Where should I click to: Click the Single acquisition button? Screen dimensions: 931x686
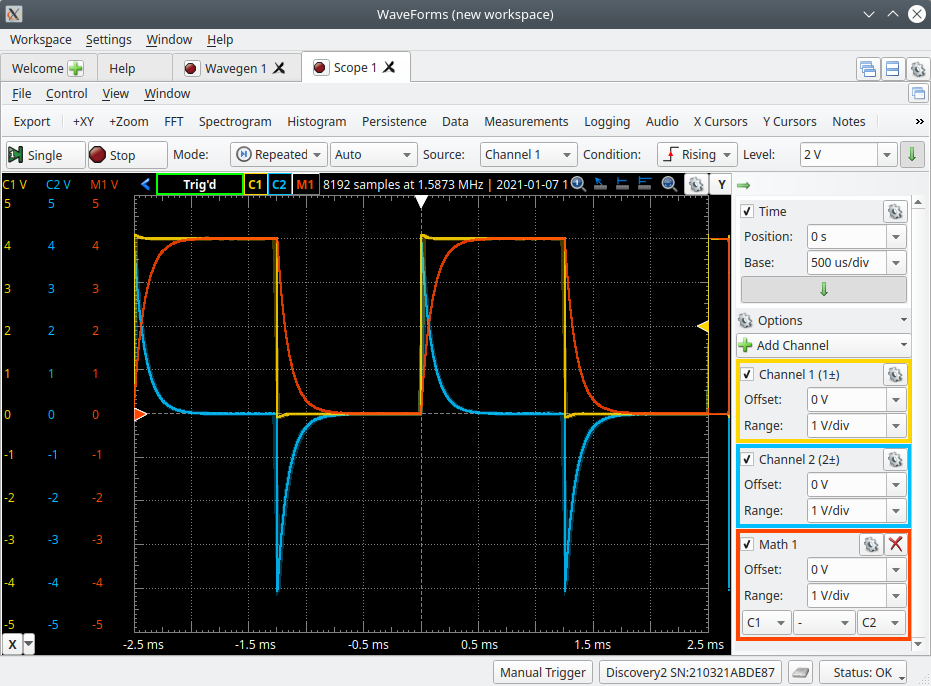point(45,155)
